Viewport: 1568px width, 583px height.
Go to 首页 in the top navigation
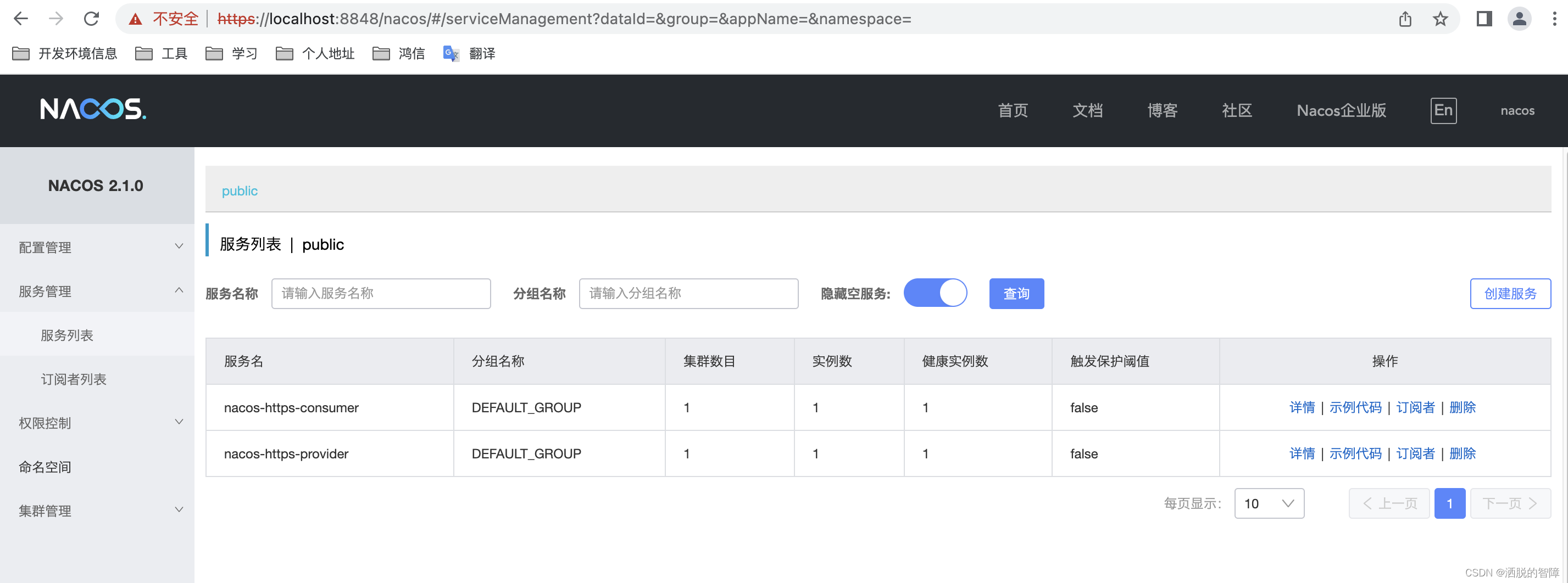pyautogui.click(x=1013, y=111)
